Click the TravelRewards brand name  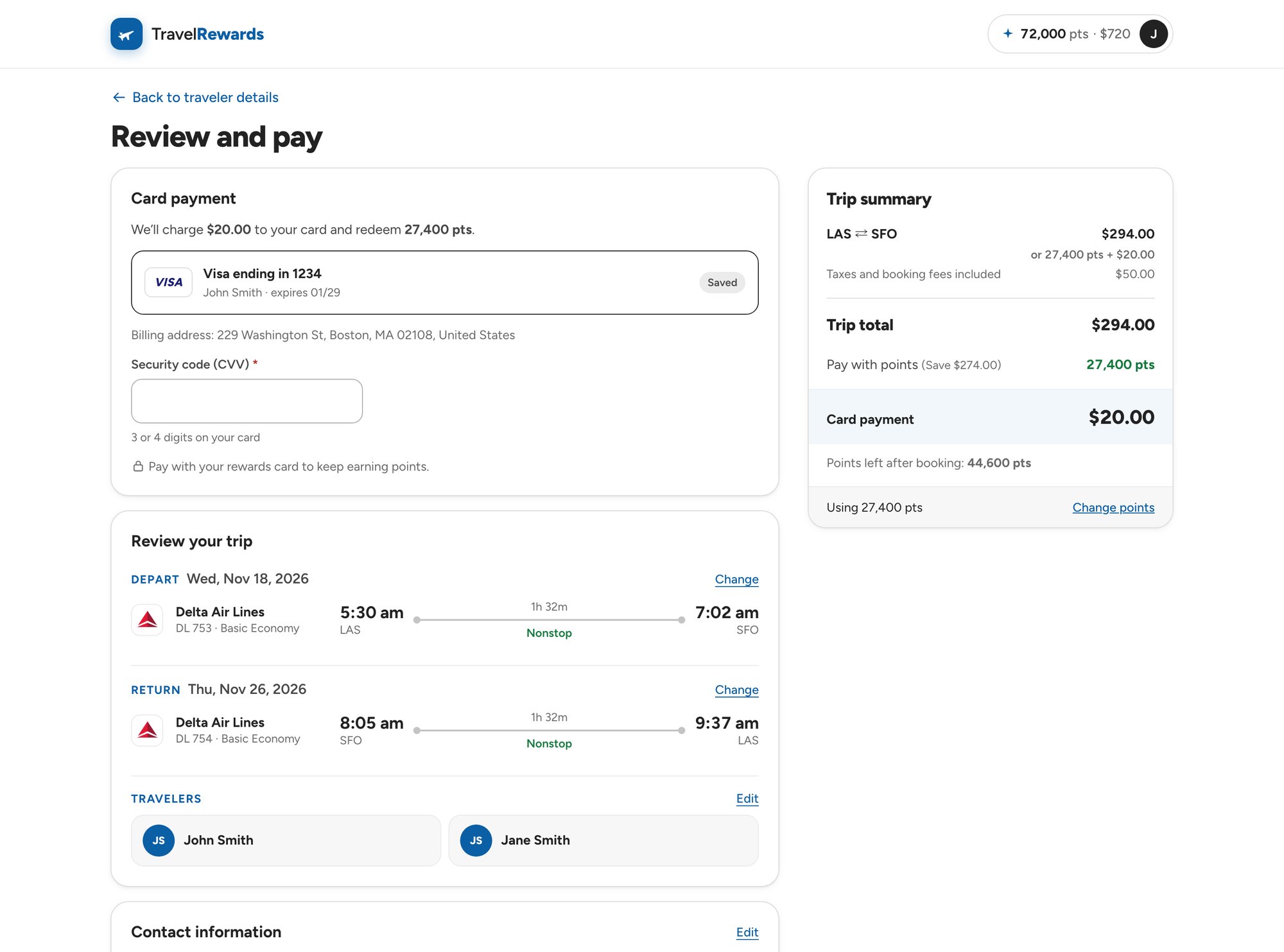tap(207, 34)
